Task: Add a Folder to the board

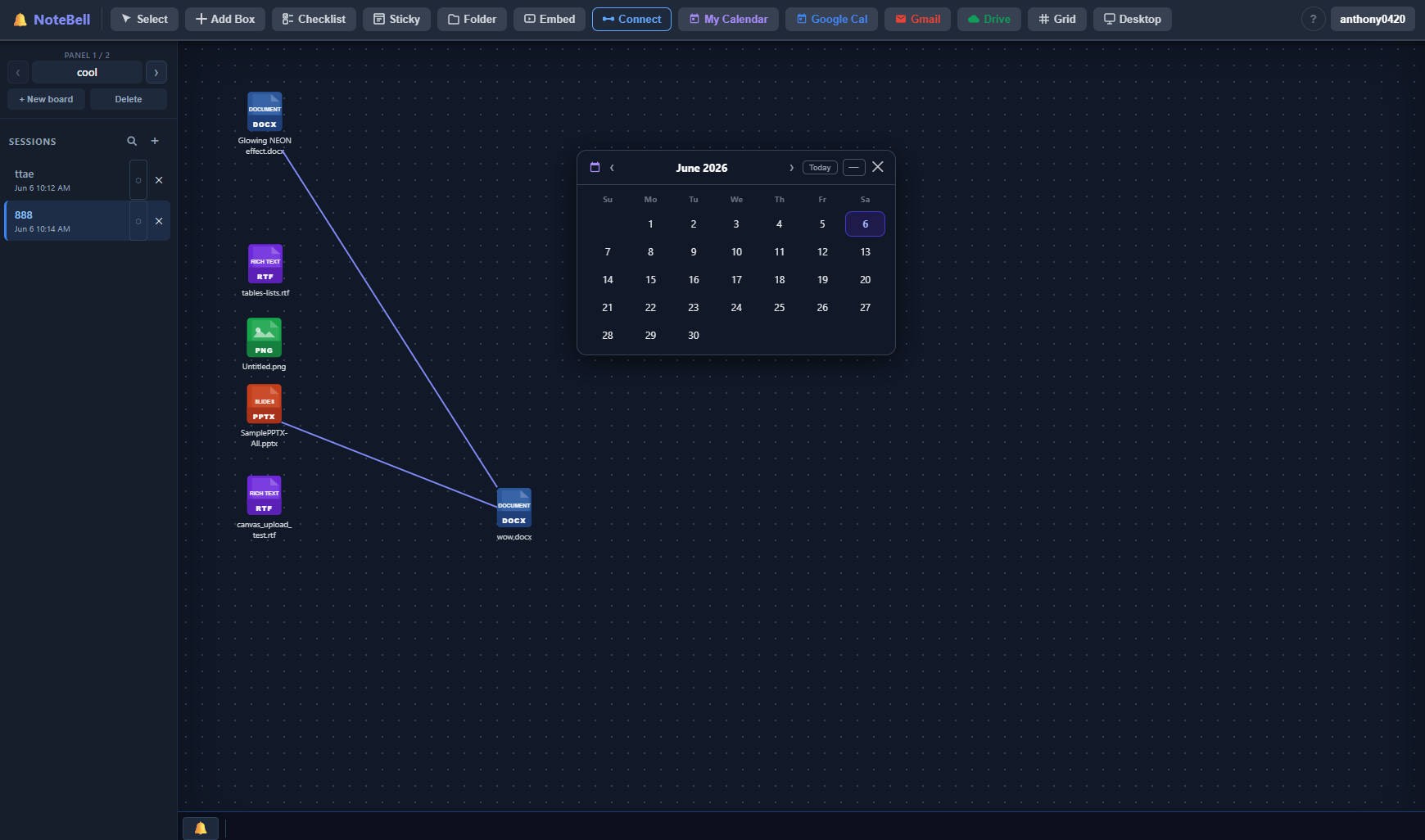Action: click(x=472, y=19)
